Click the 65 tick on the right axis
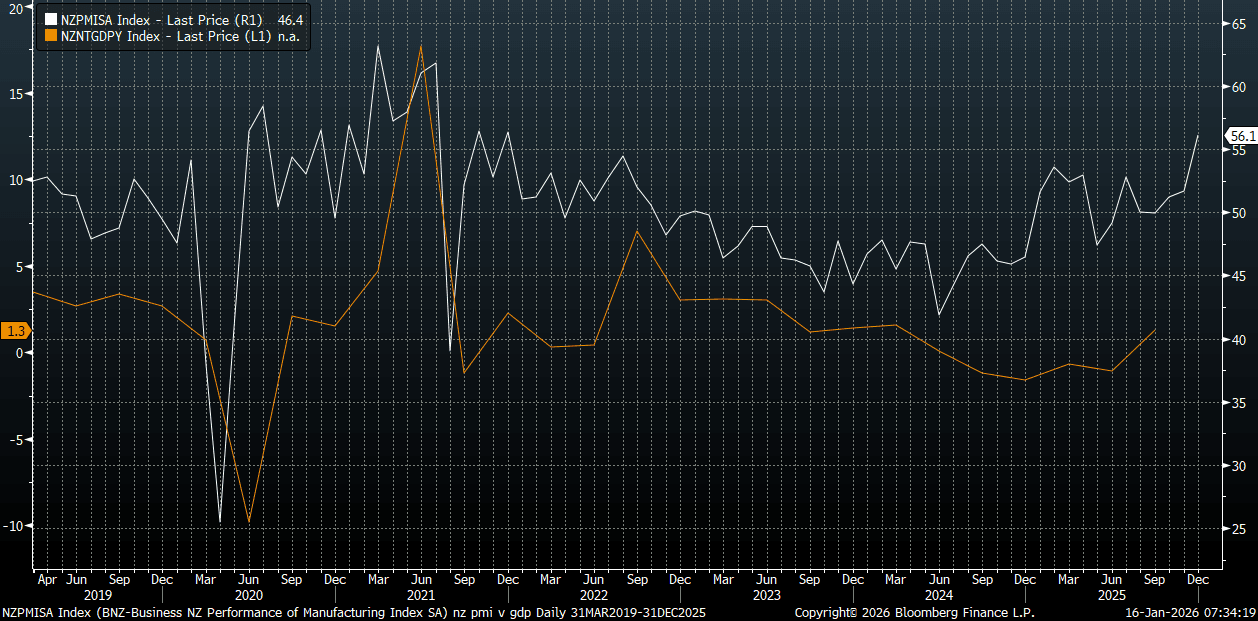 point(1236,24)
